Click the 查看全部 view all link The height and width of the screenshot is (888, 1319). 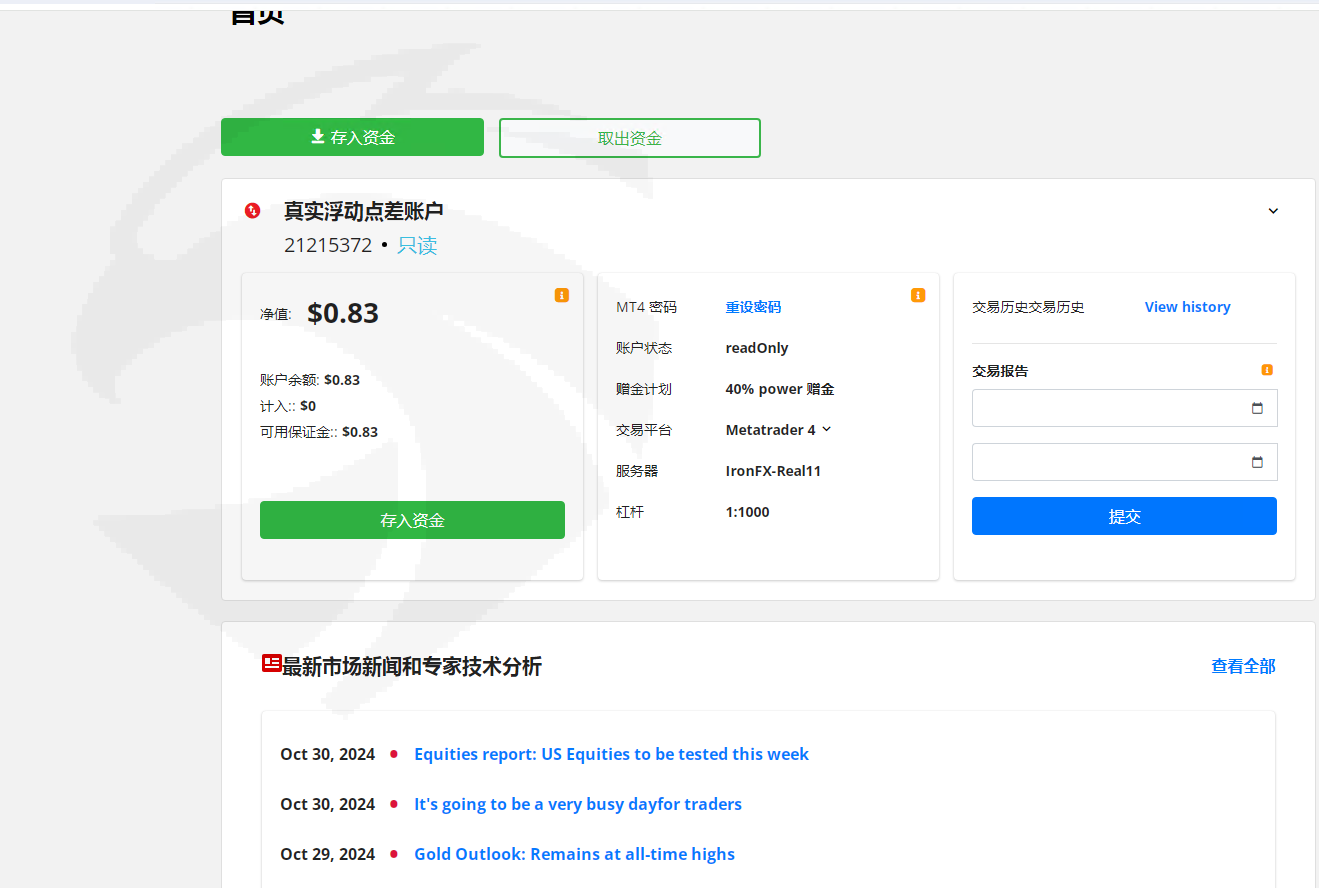(1243, 666)
